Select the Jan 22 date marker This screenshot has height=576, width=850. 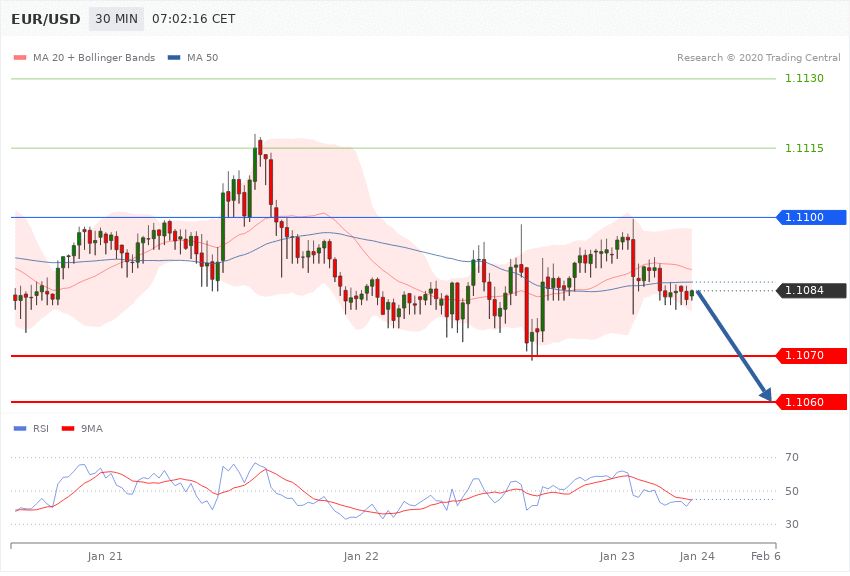pos(361,555)
